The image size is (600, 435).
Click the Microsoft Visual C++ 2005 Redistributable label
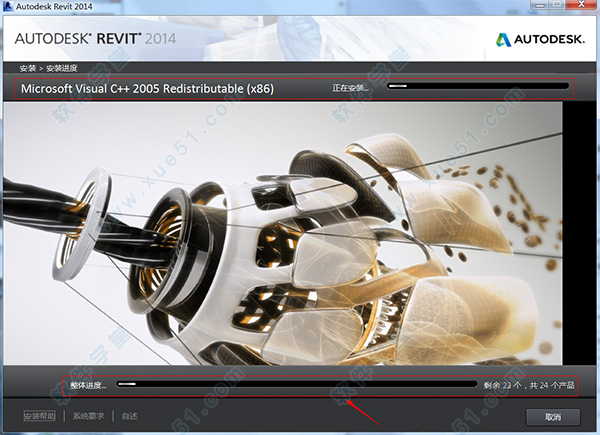pos(147,89)
